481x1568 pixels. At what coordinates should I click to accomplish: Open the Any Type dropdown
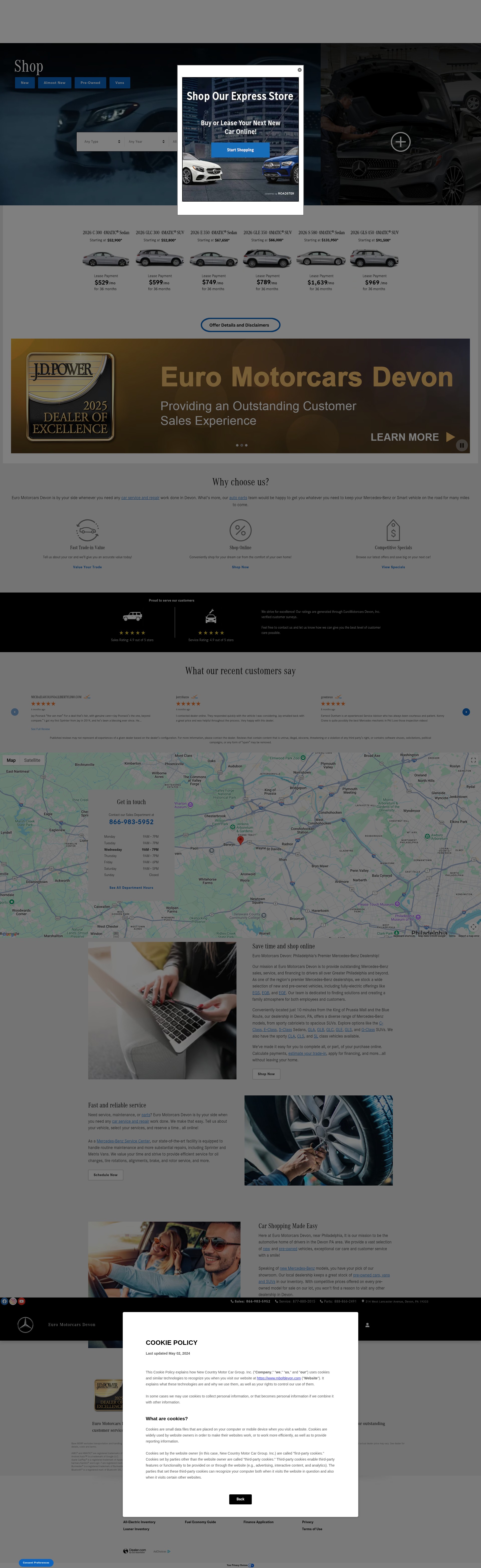tap(102, 142)
